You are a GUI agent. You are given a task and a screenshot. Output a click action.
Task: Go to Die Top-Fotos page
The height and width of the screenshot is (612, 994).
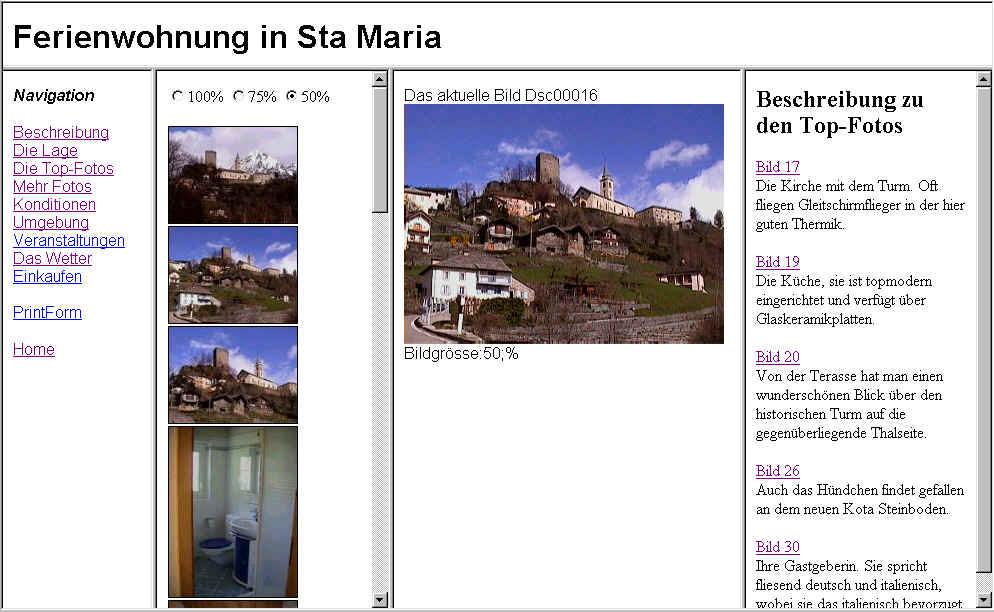pos(63,168)
